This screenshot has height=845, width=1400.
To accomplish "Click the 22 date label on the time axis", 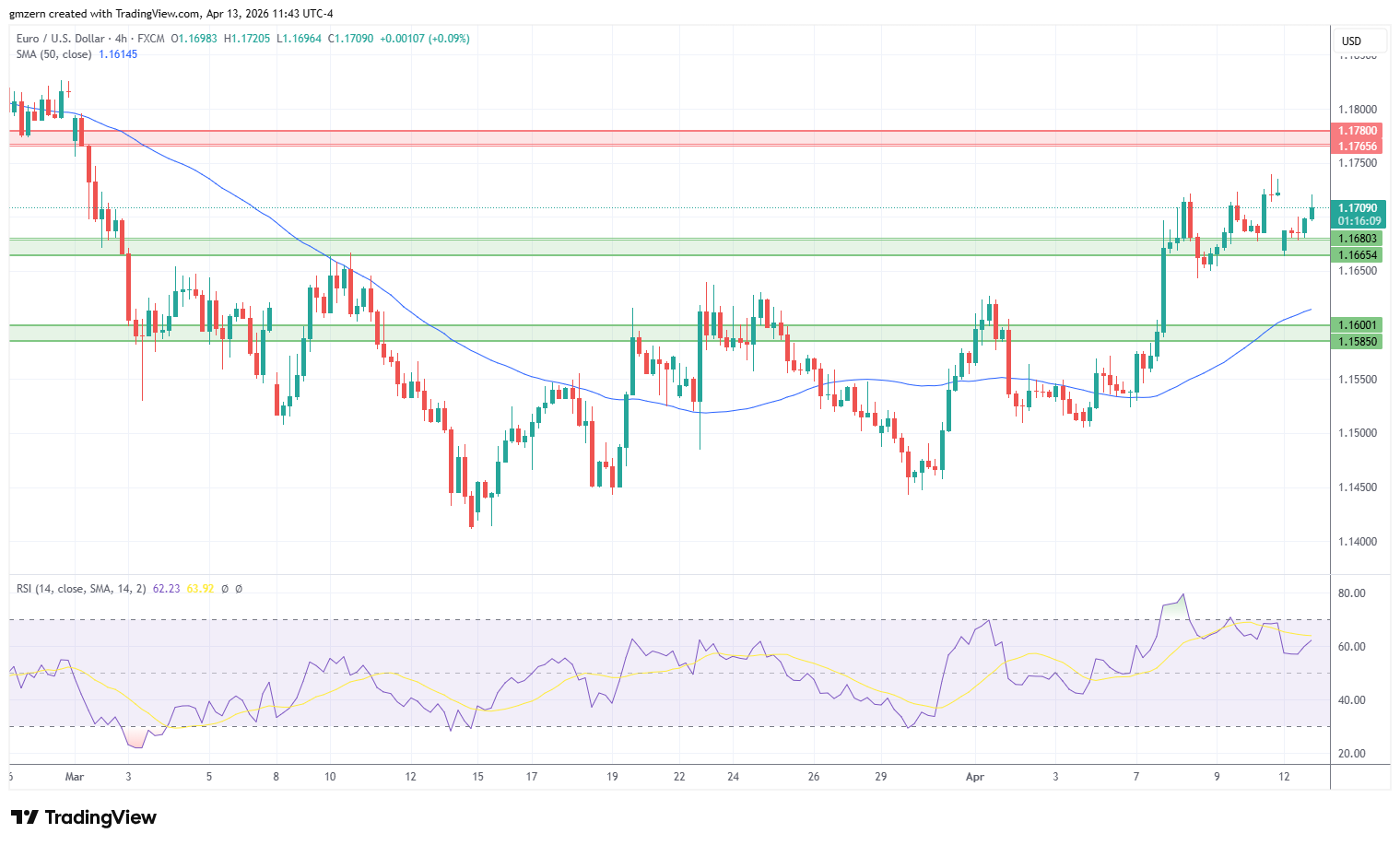I will tap(679, 777).
